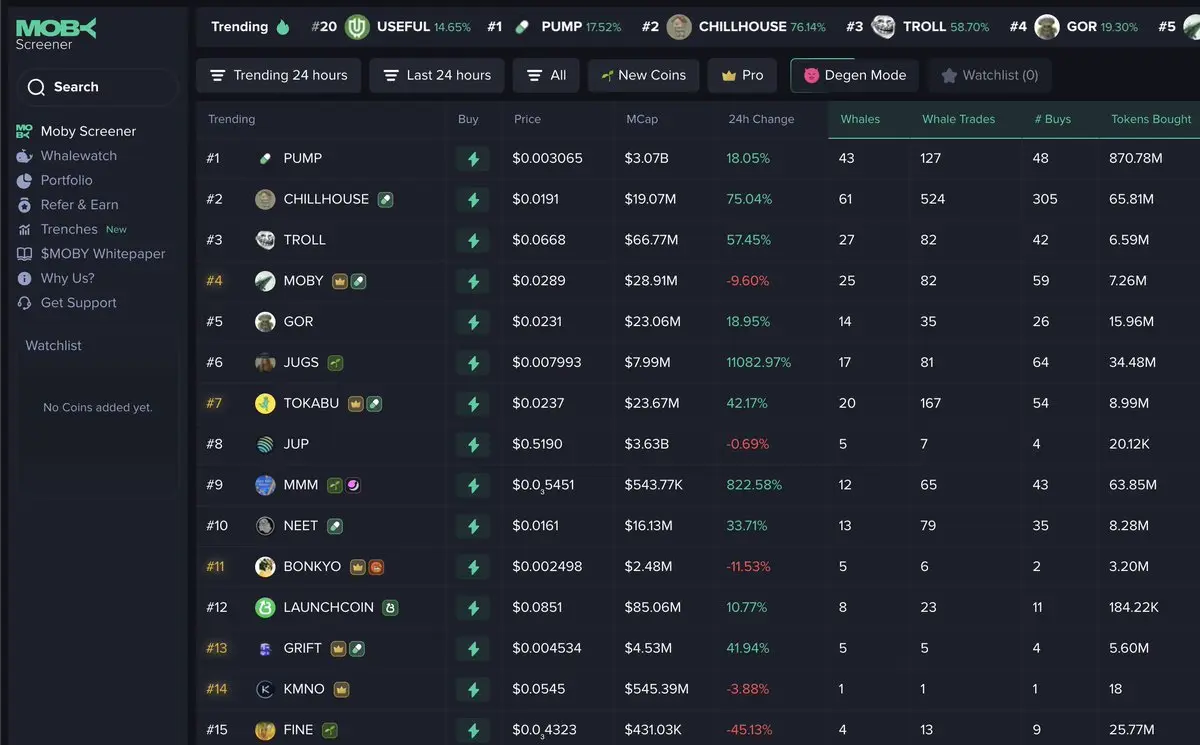Buy KMNO with lightning button
Image resolution: width=1200 pixels, height=745 pixels.
[x=473, y=689]
